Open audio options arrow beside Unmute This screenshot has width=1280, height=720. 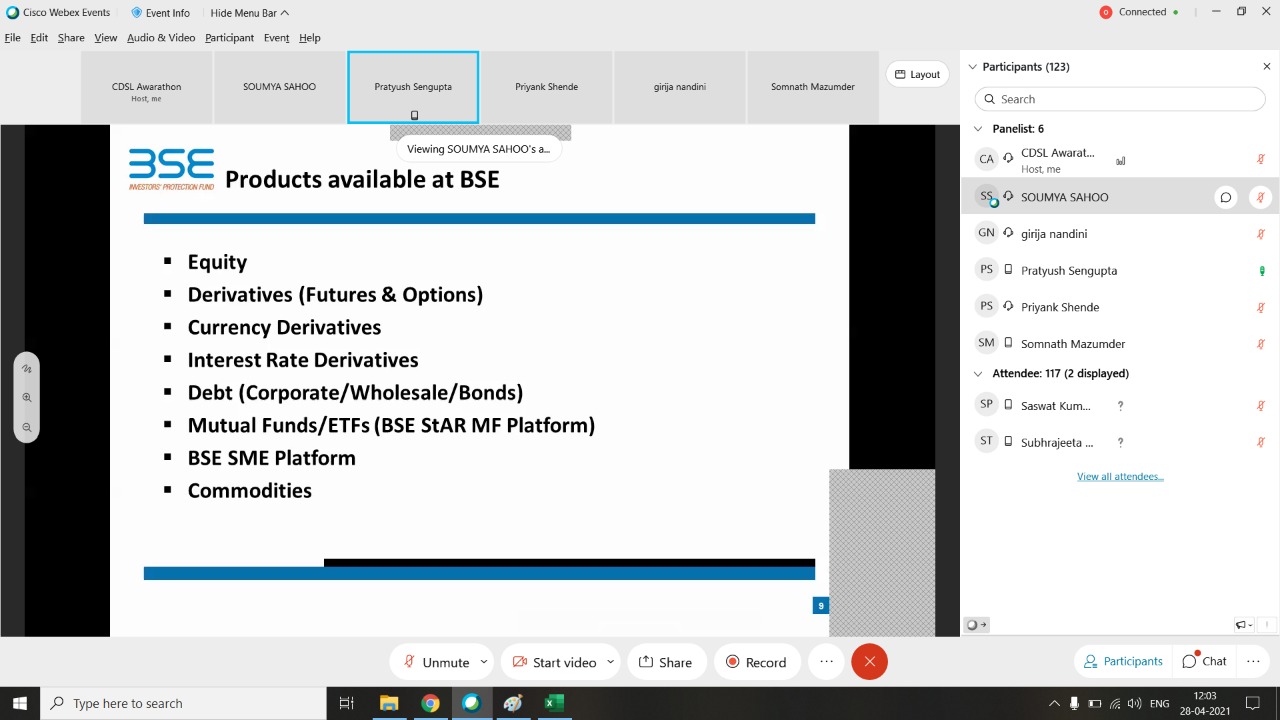[x=484, y=661]
